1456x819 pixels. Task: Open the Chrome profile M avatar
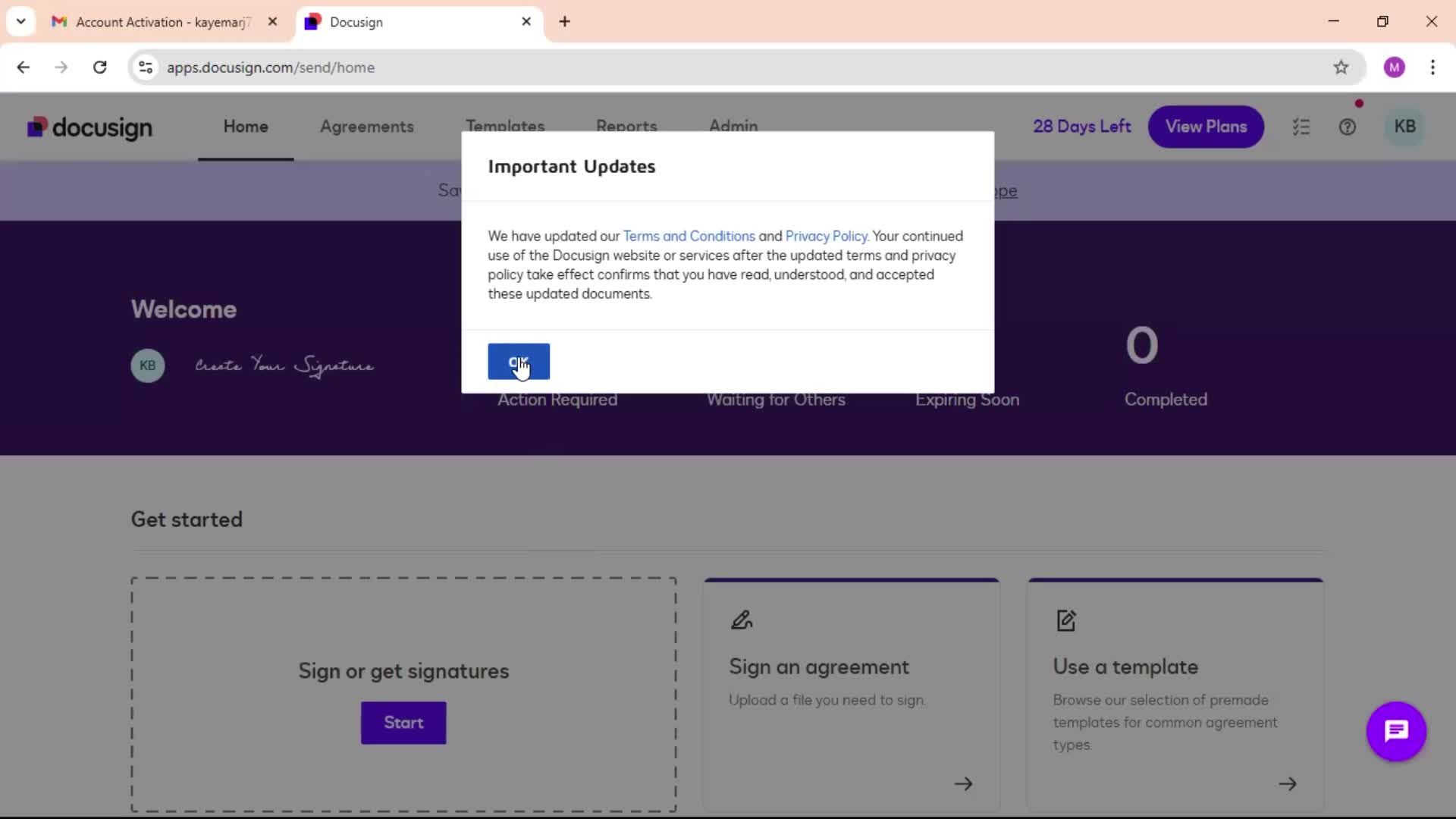[1394, 67]
